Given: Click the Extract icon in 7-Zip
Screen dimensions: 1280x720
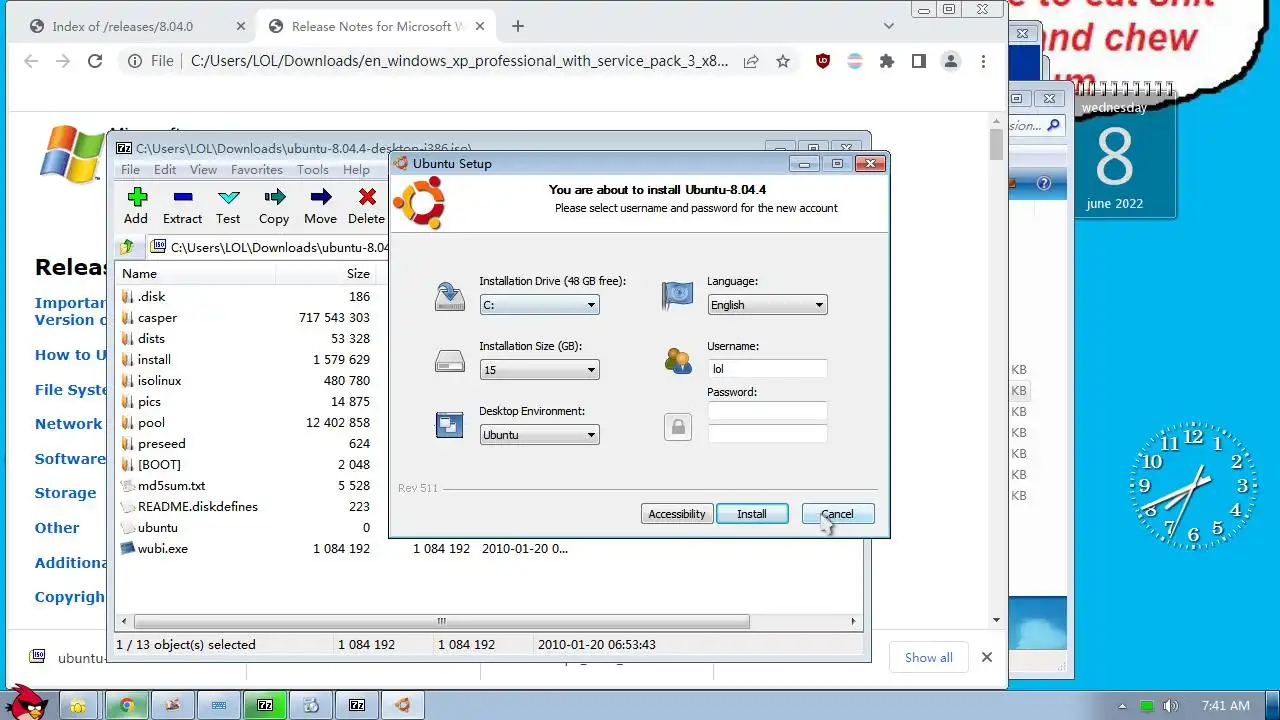Looking at the screenshot, I should [x=182, y=206].
